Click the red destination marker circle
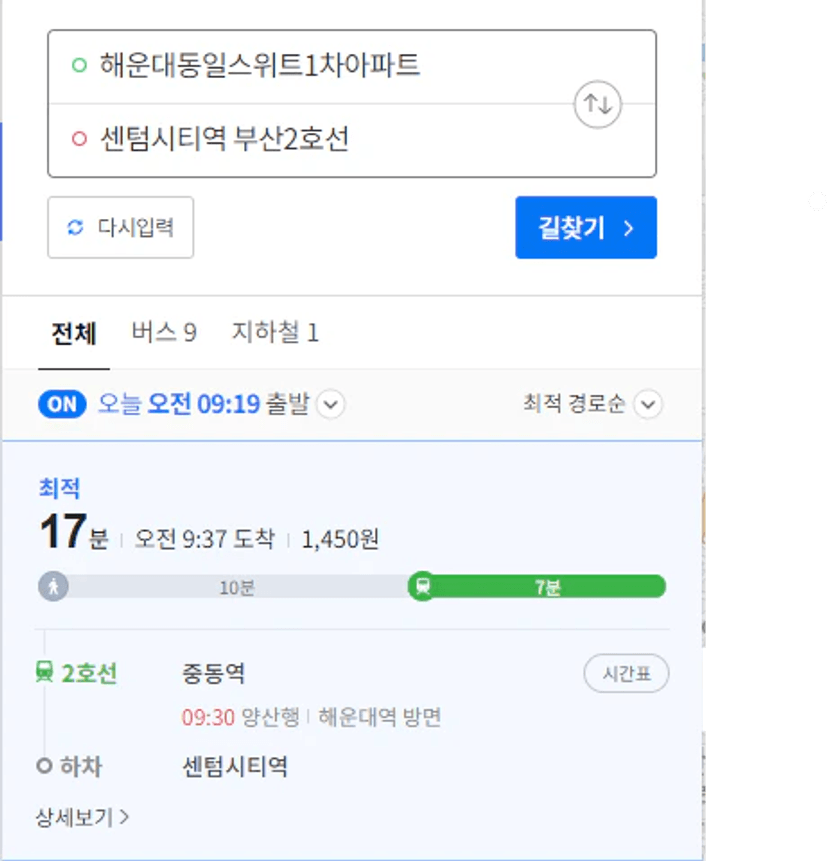Screen dimensions: 827x861 pos(80,138)
